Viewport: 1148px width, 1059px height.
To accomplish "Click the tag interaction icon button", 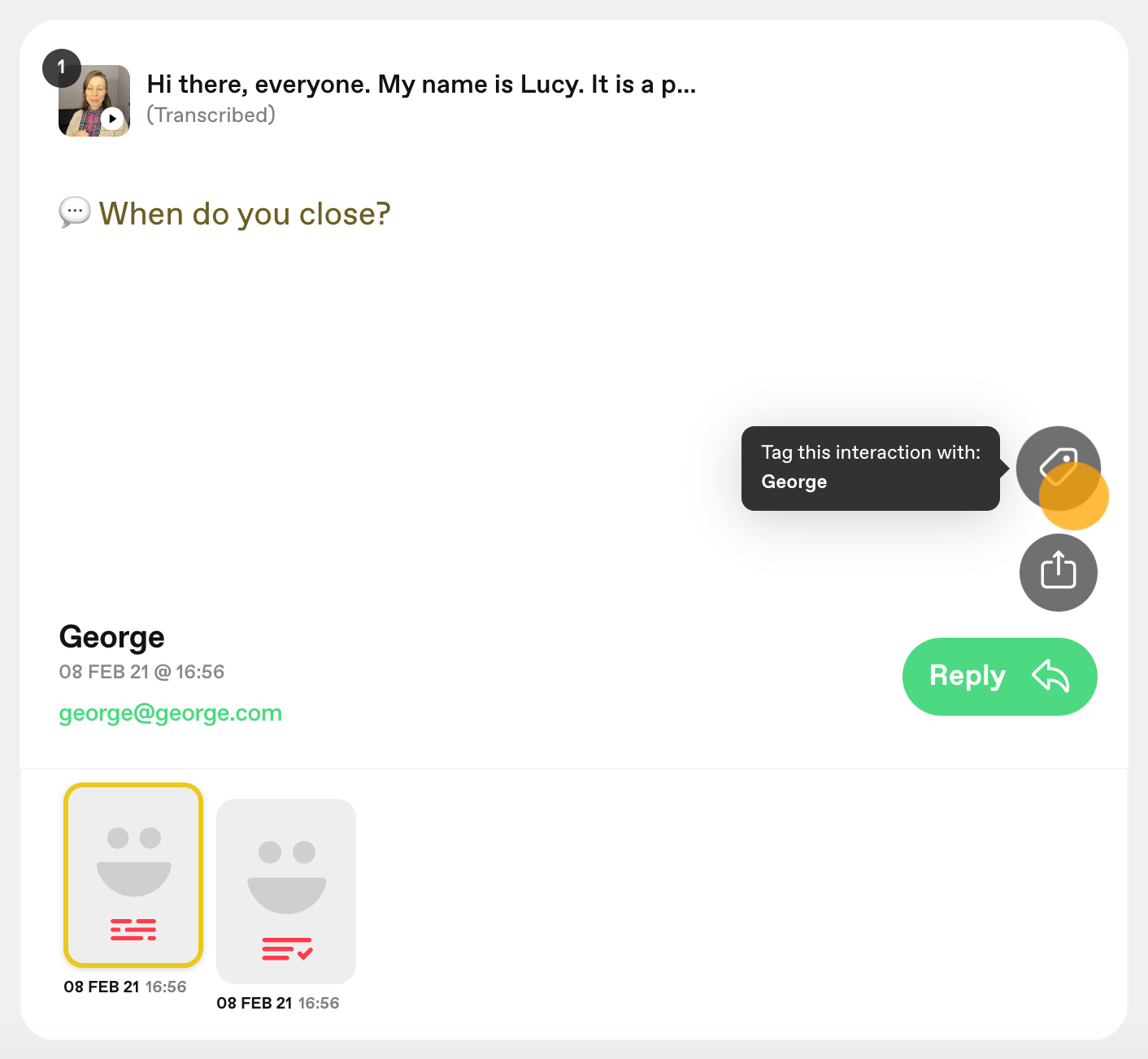I will pyautogui.click(x=1058, y=468).
